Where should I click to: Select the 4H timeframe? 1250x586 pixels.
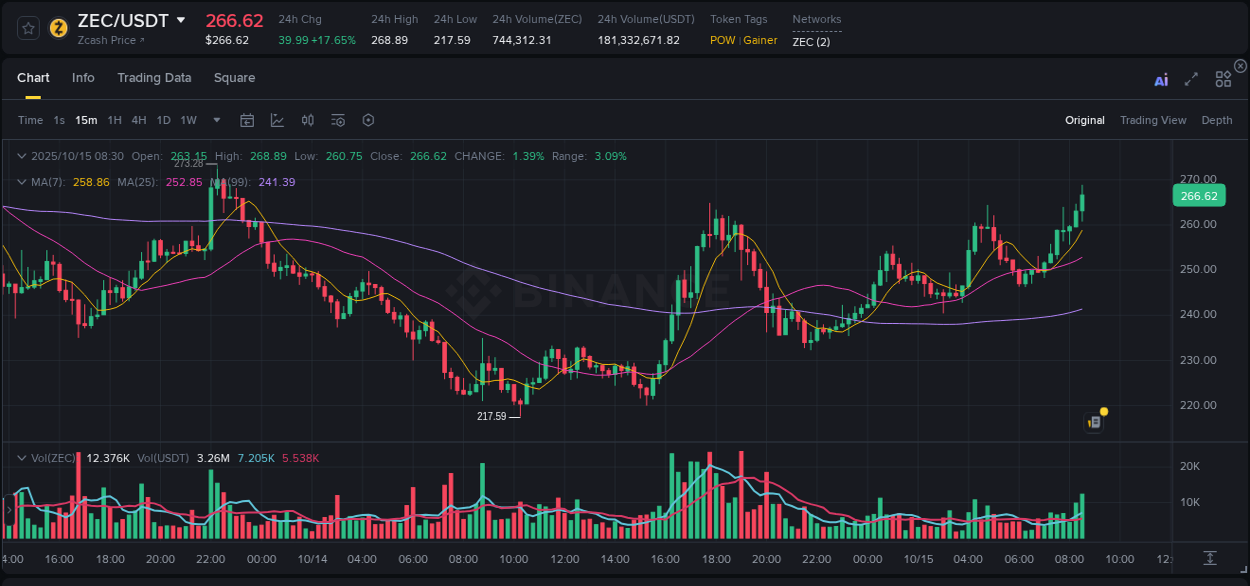pos(139,120)
